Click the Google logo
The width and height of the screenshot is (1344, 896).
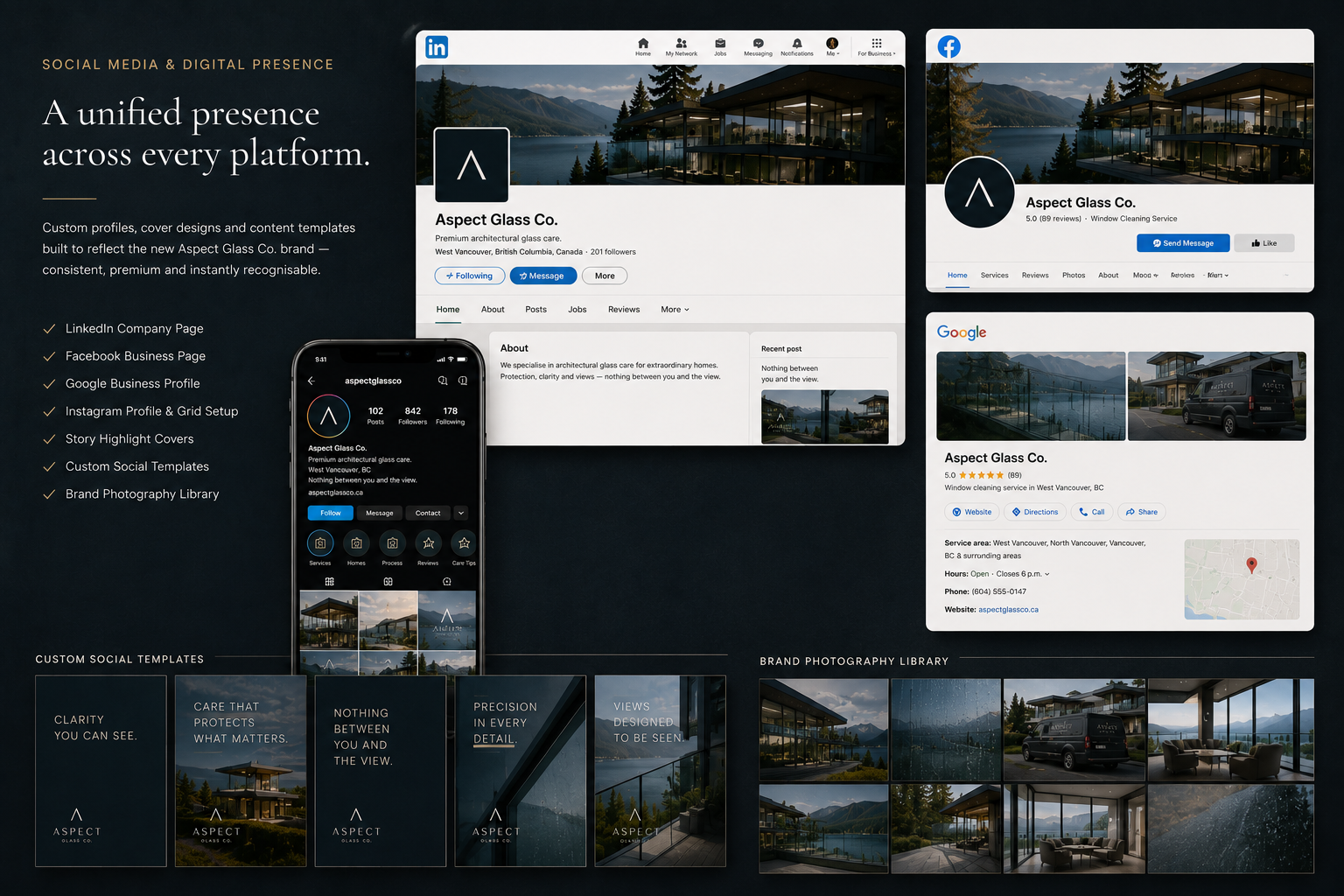point(962,332)
